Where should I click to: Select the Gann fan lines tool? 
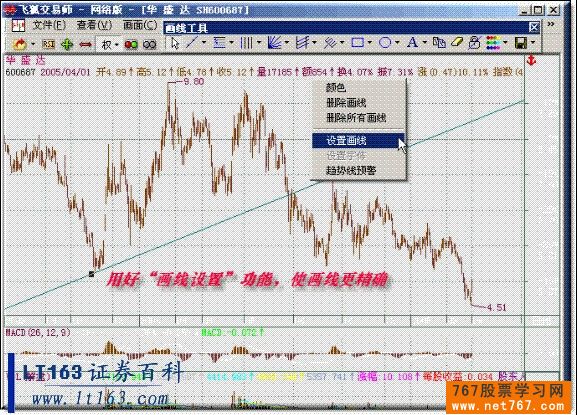(x=274, y=43)
